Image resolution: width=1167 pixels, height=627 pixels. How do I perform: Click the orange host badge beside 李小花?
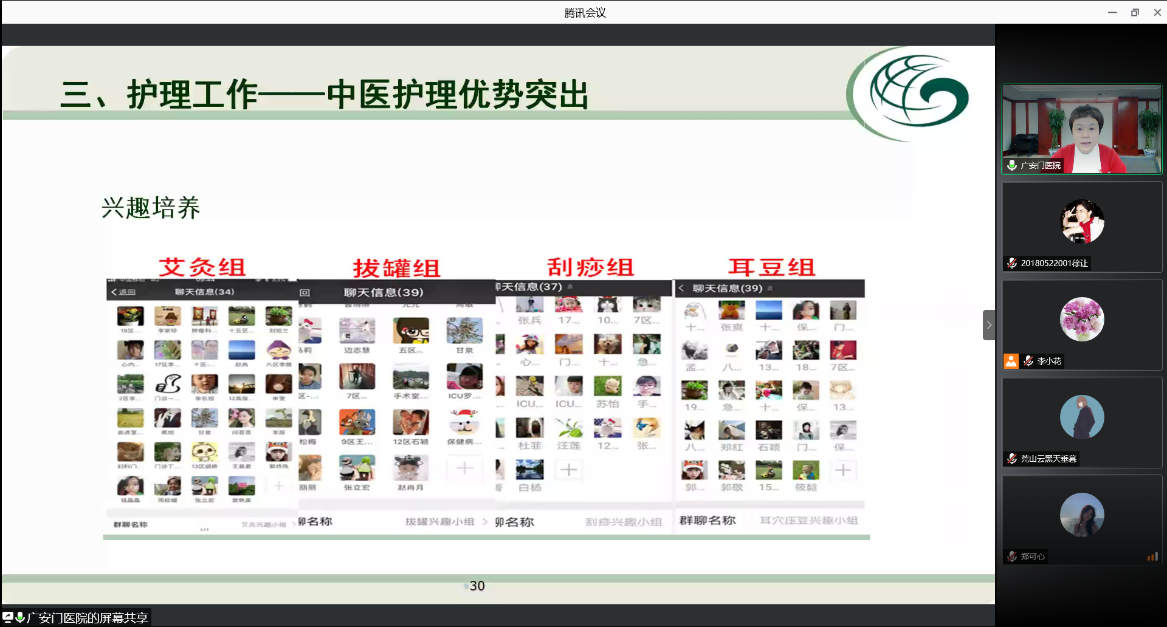click(x=1012, y=361)
